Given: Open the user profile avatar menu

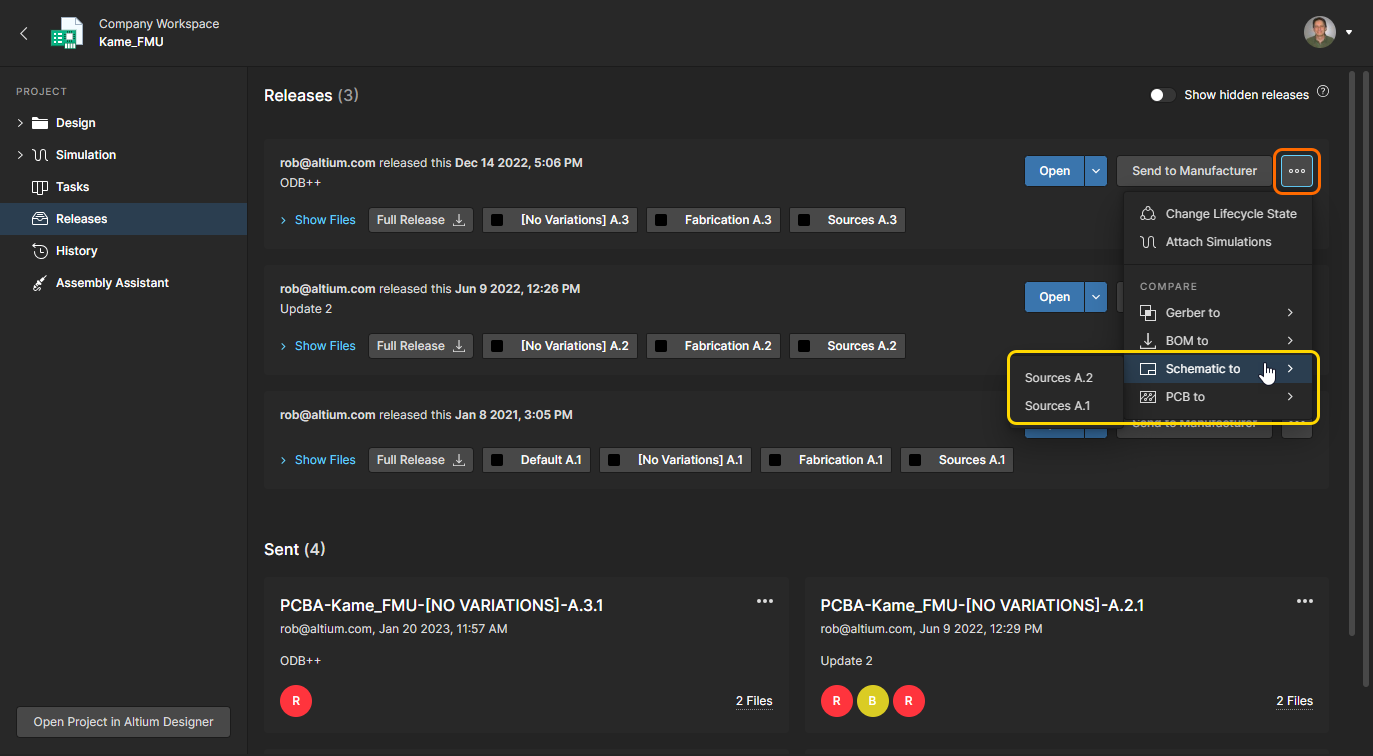Looking at the screenshot, I should point(1319,32).
